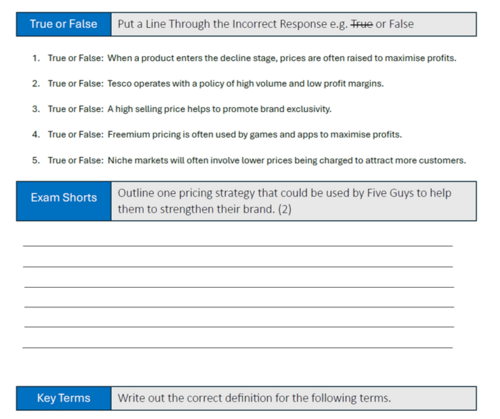500x419 pixels.
Task: Click the Niche markets statement
Action: (287, 160)
